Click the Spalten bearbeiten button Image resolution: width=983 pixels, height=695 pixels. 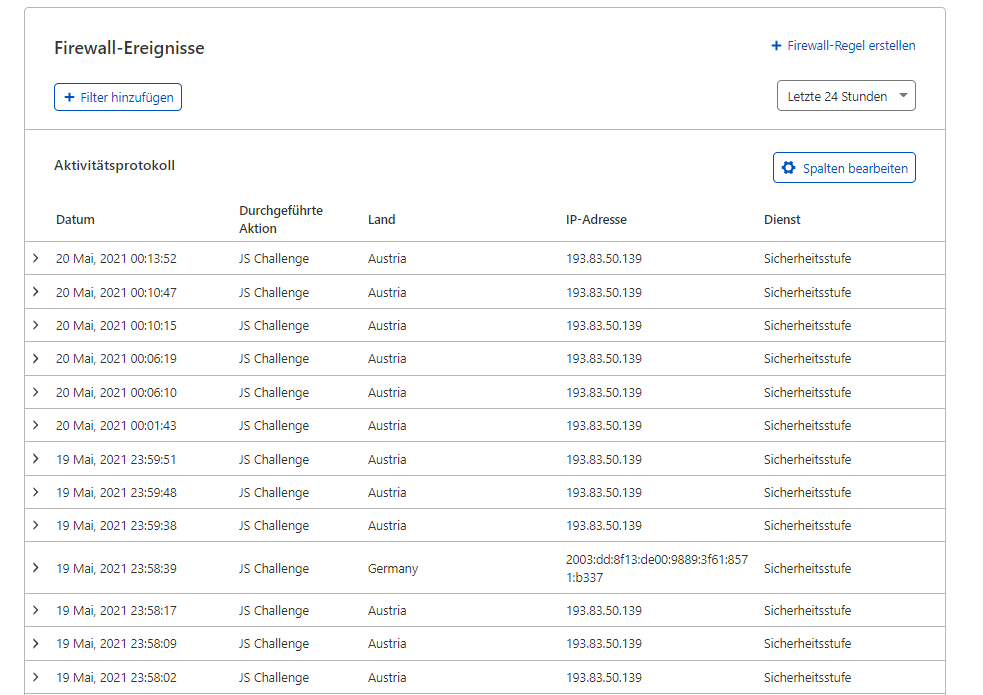coord(844,168)
